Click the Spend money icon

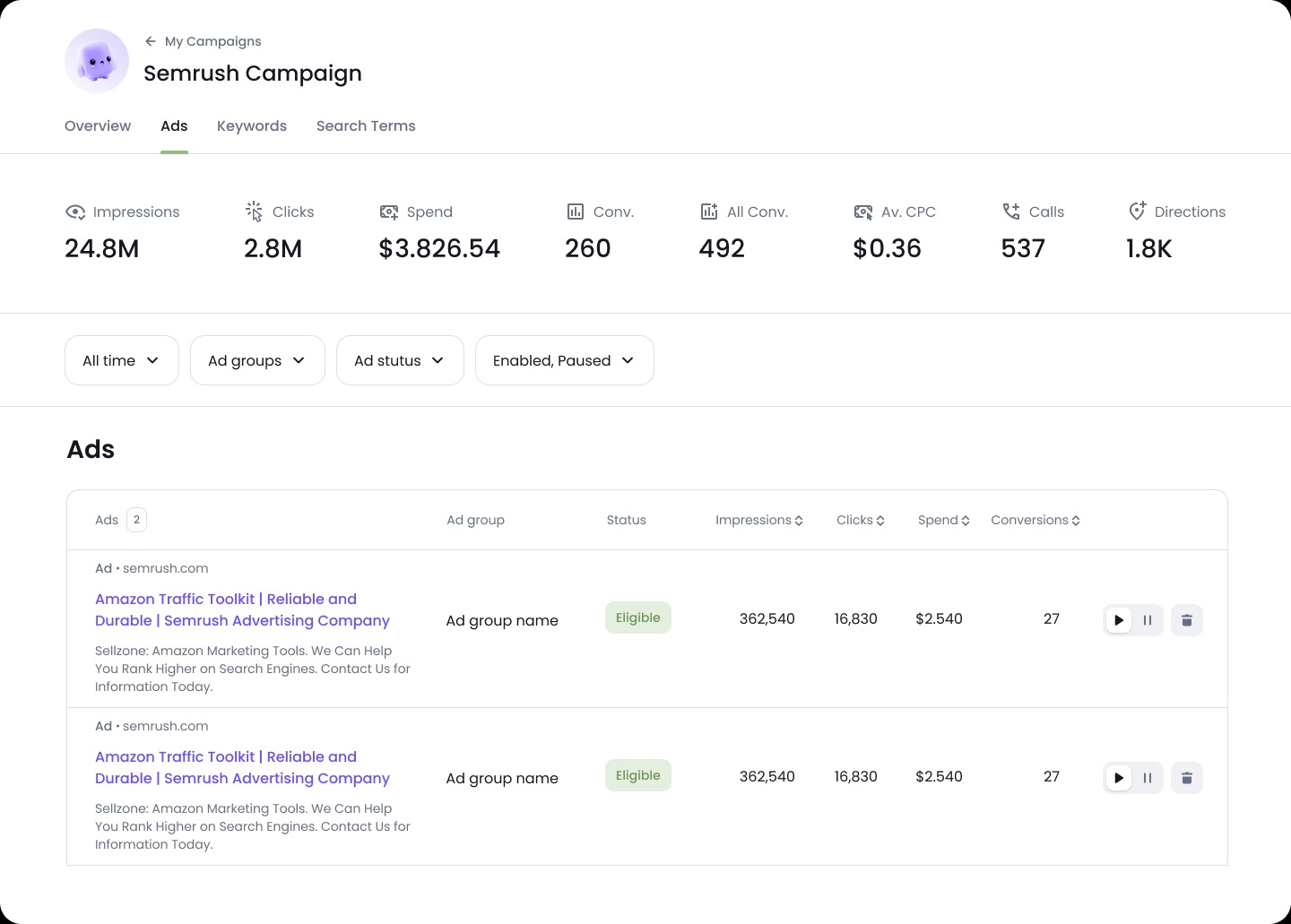pos(389,212)
